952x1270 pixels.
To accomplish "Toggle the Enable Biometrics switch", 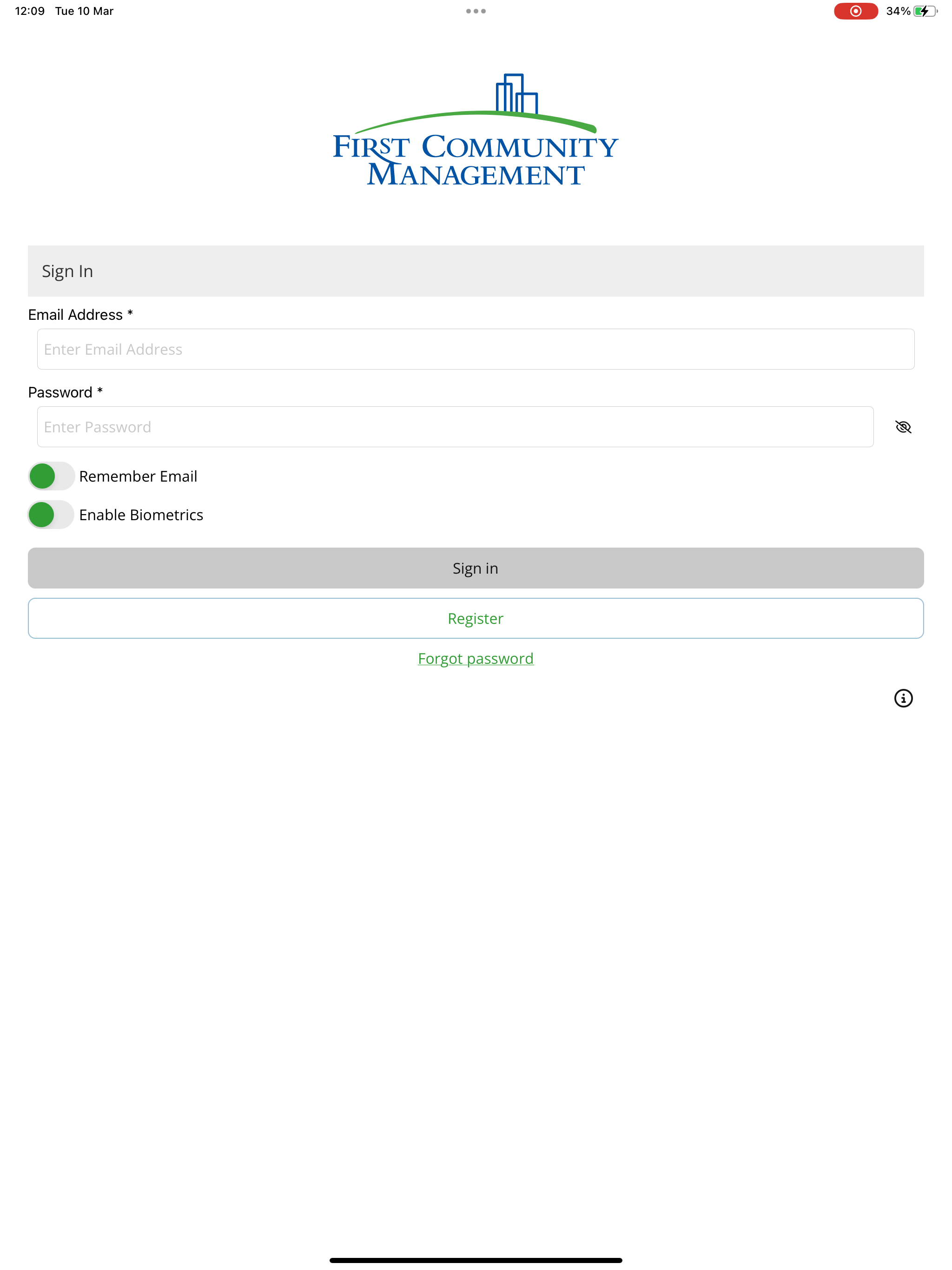I will pos(51,515).
